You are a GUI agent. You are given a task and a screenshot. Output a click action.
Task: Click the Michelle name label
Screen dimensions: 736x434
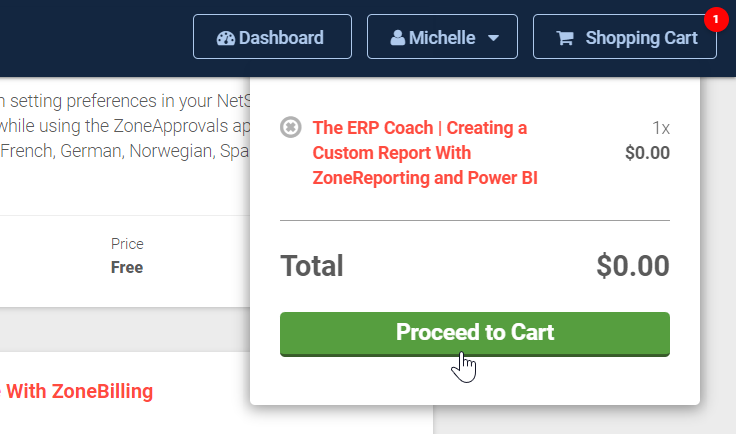pos(443,38)
